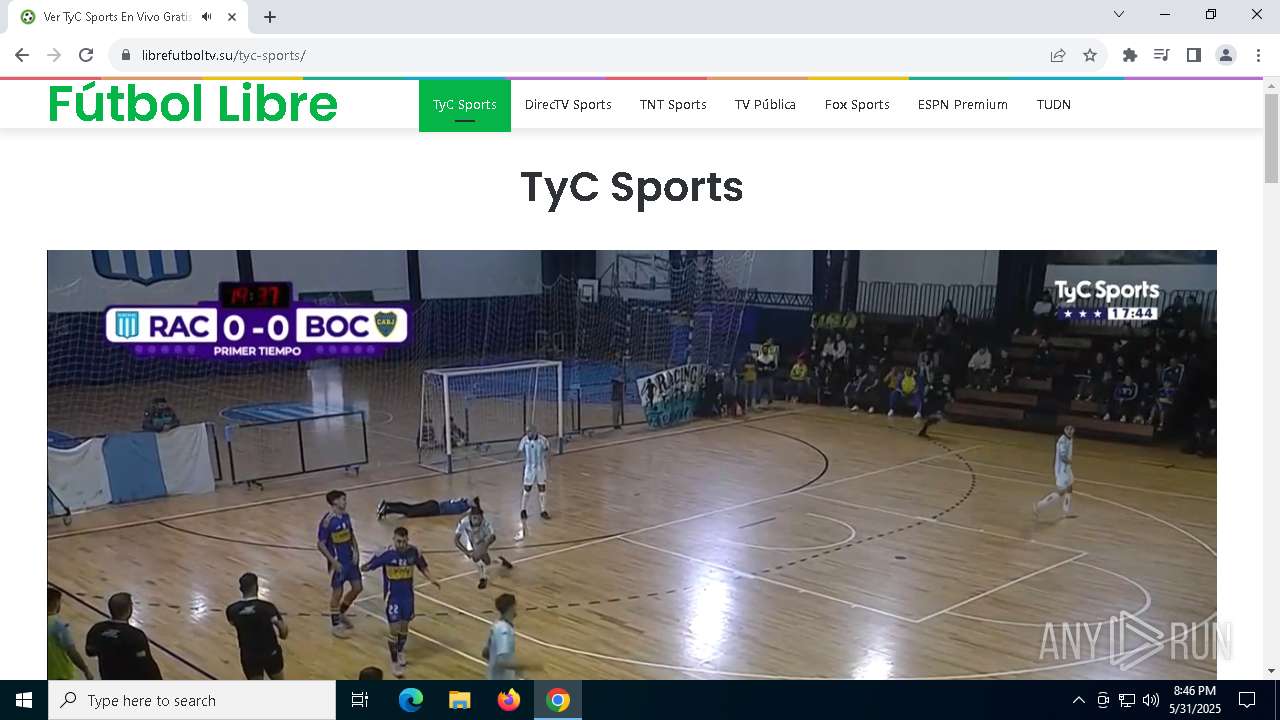1280x720 pixels.
Task: Open File Explorer from taskbar
Action: point(460,700)
